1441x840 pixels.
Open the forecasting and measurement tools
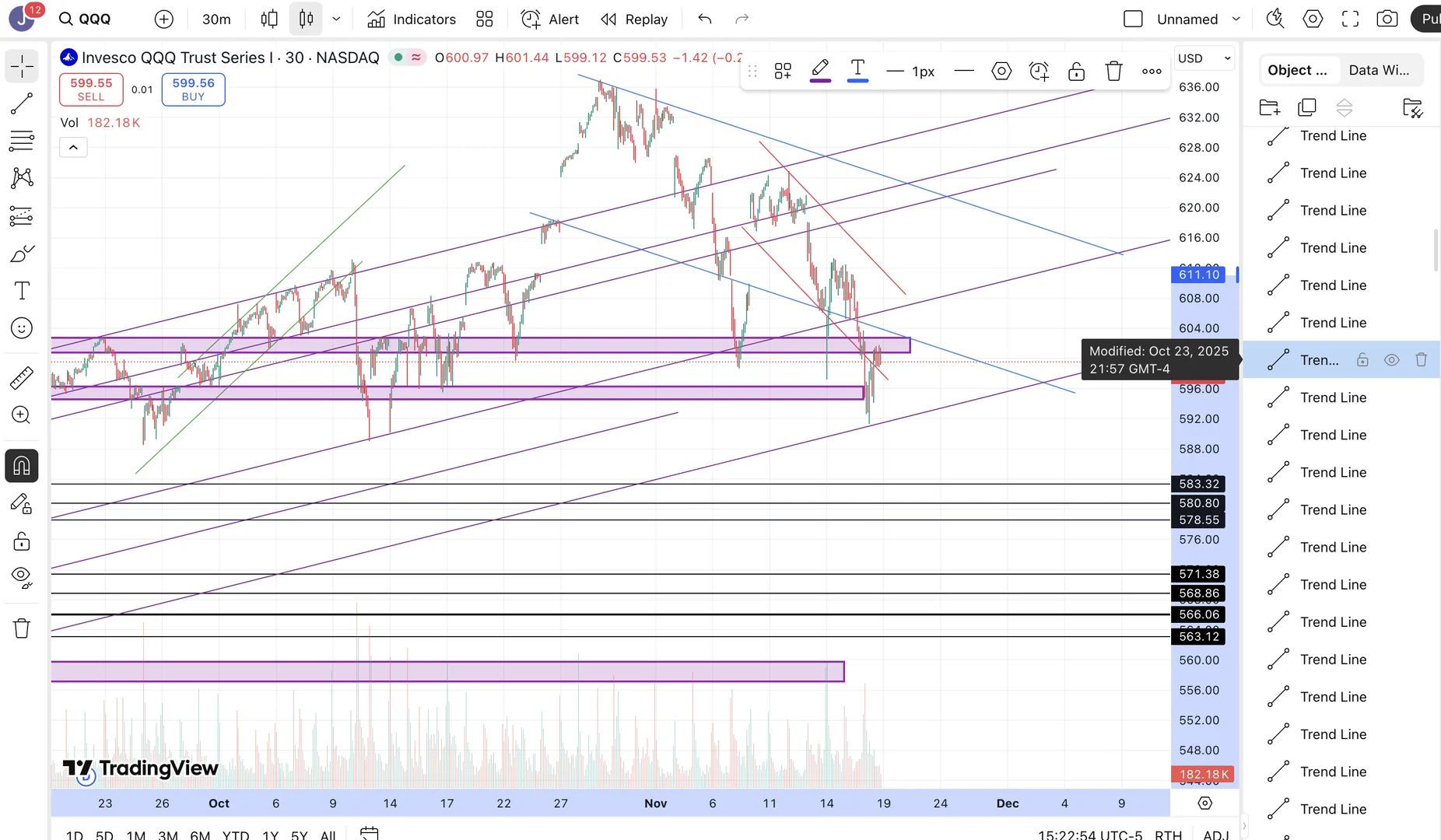22,215
